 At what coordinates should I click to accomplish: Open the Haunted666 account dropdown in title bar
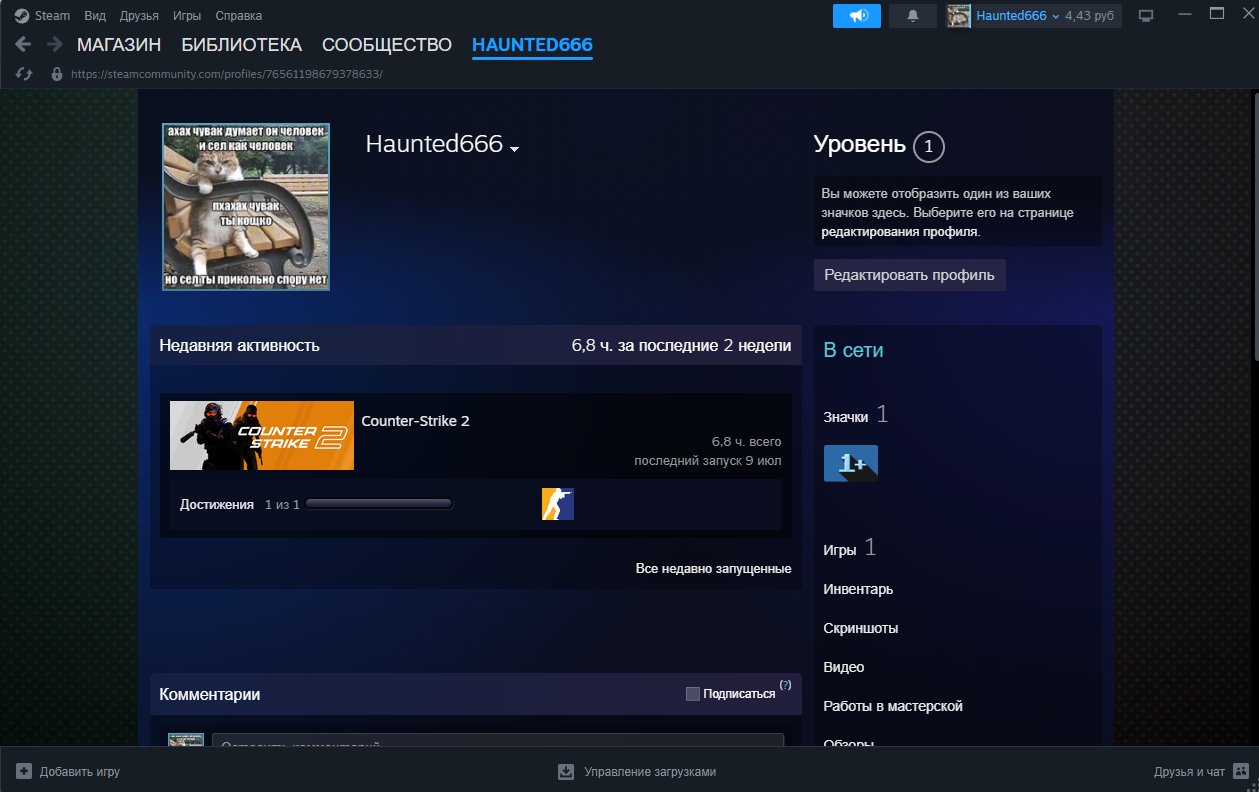(1017, 16)
